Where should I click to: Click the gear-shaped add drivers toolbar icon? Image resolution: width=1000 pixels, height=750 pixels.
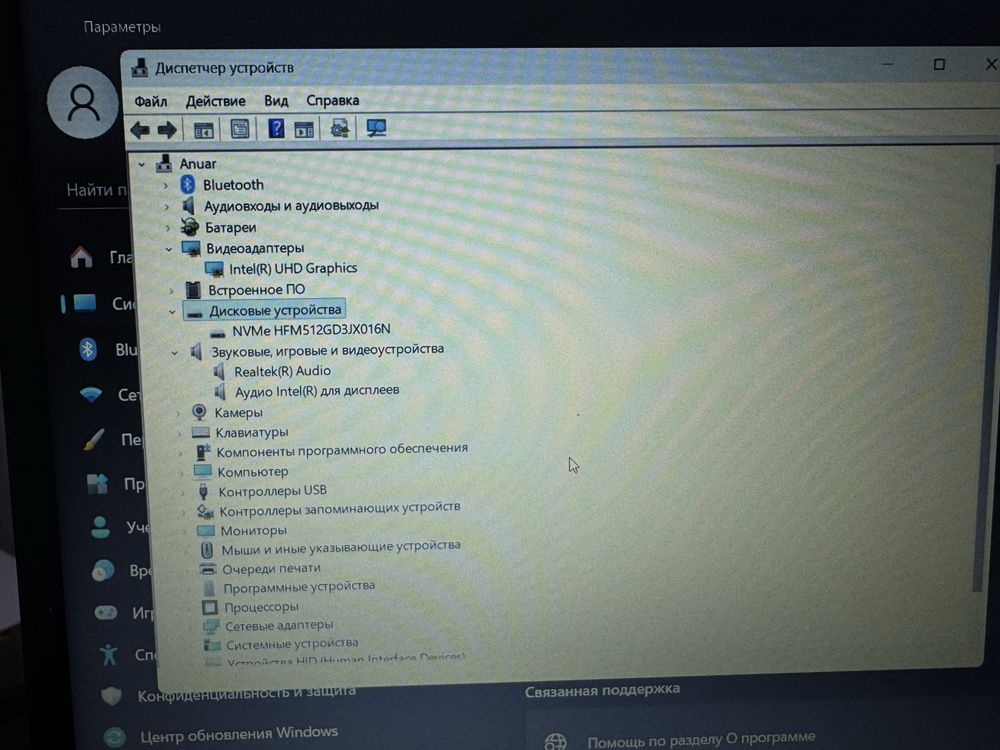pyautogui.click(x=340, y=129)
